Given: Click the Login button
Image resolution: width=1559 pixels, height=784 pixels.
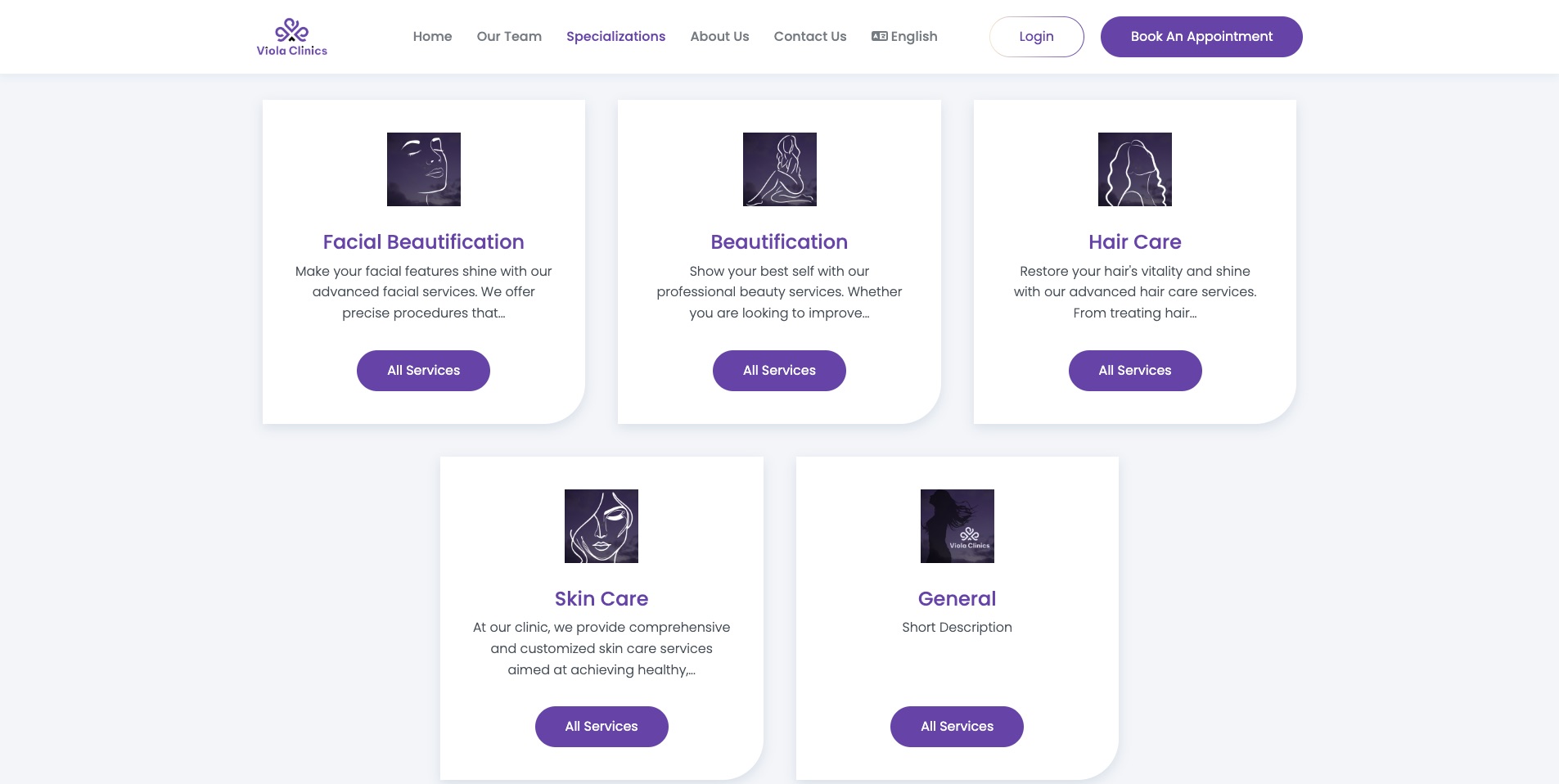Looking at the screenshot, I should [1036, 37].
